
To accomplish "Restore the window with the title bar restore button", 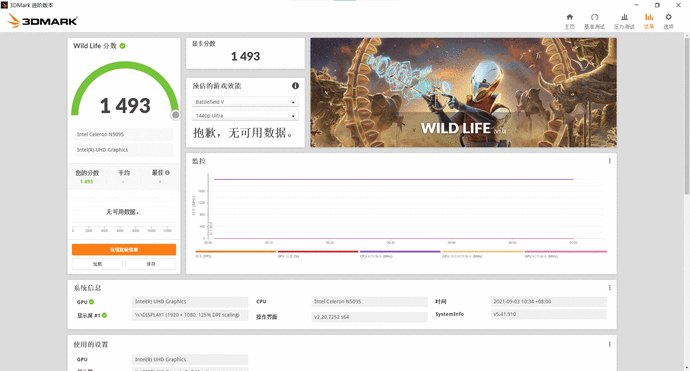I will click(657, 5).
